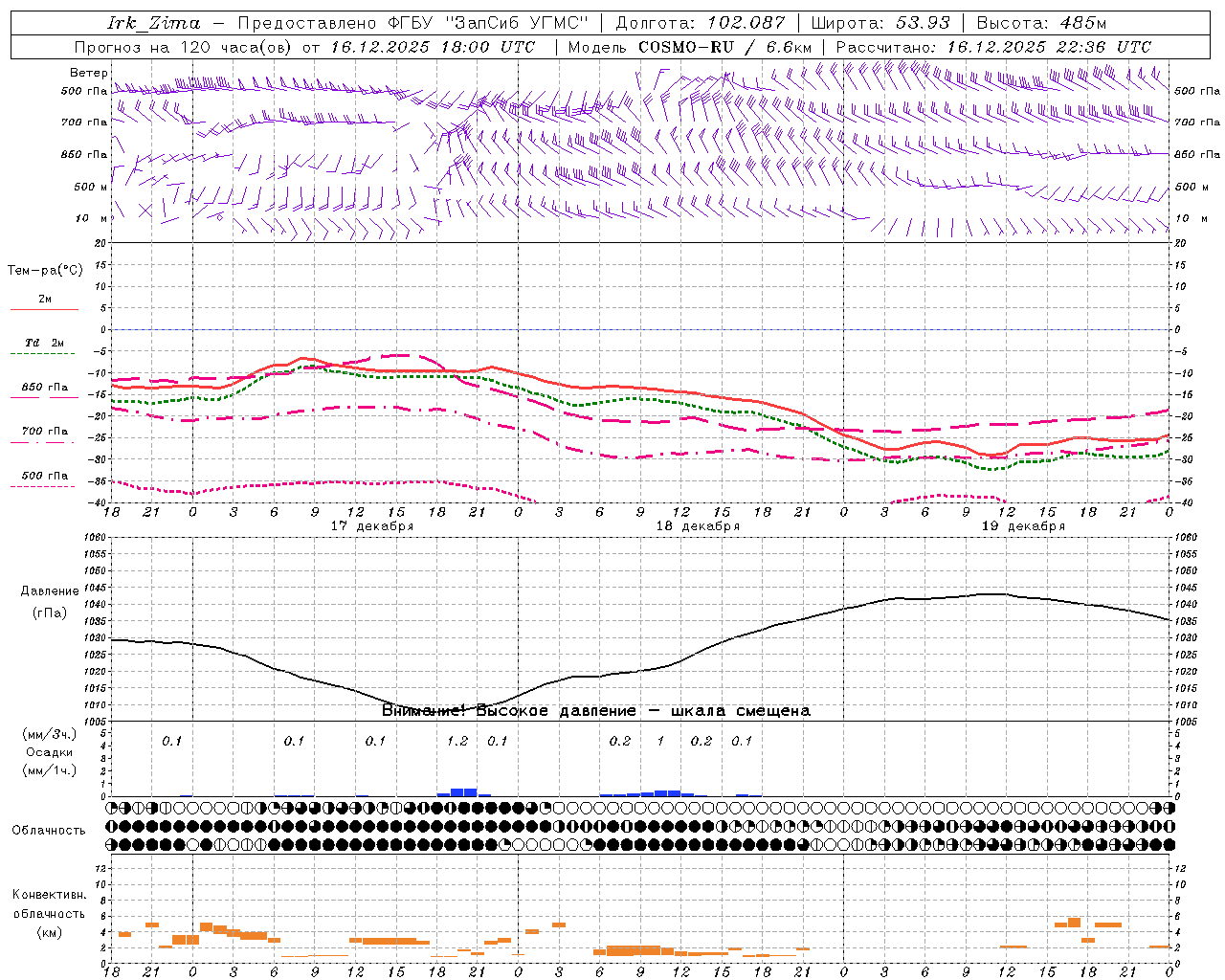Click the "17 декабря" date label
The height and width of the screenshot is (980, 1225).
372,526
